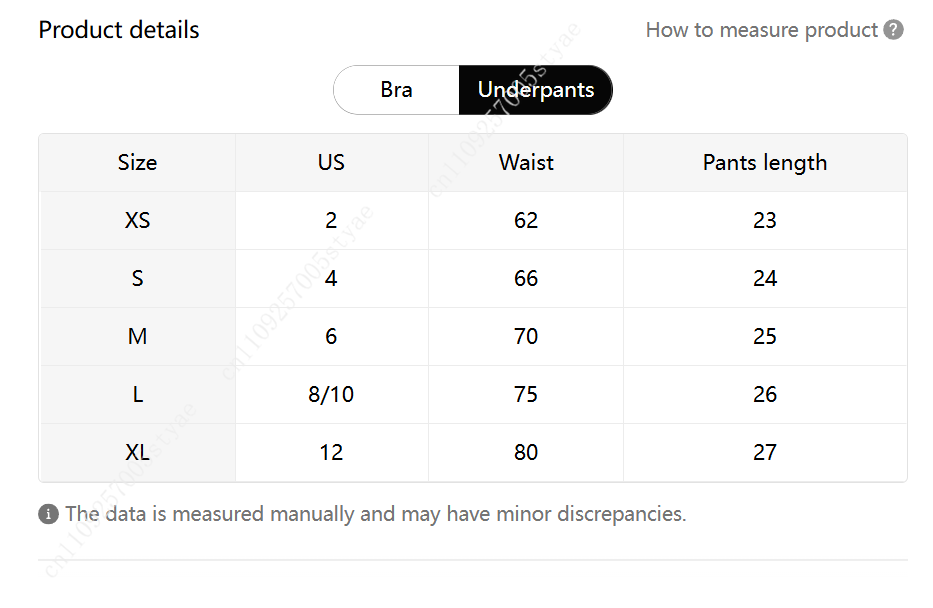
Task: Select the XL size row label
Action: pyautogui.click(x=137, y=453)
